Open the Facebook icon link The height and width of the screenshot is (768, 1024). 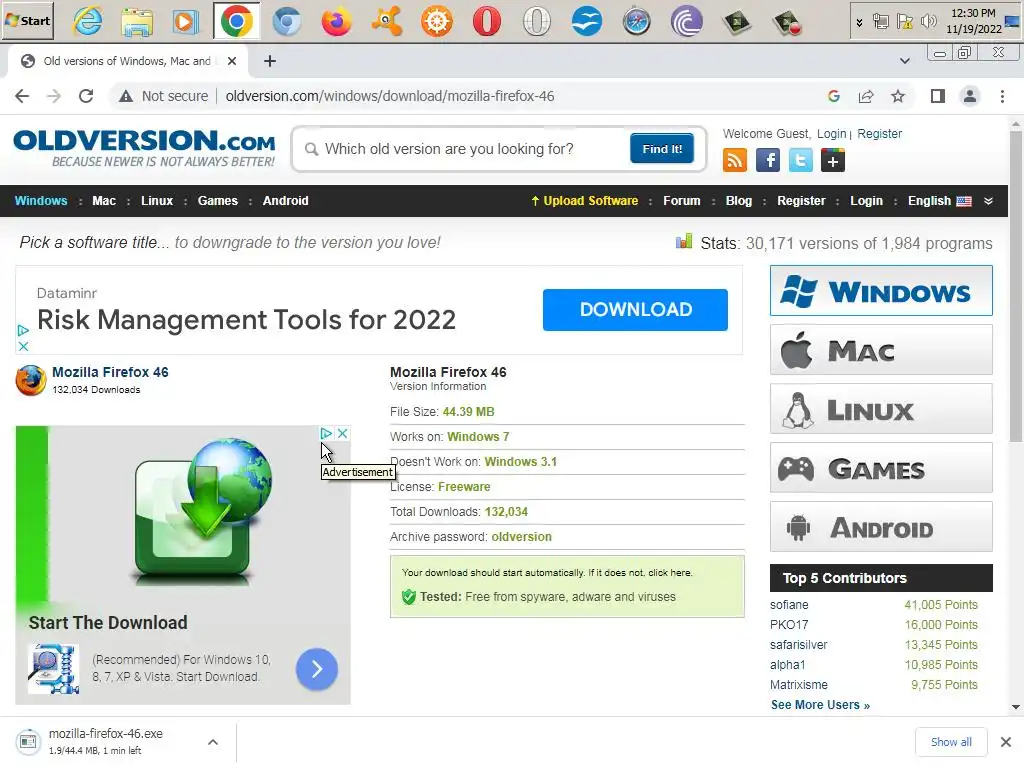[768, 160]
